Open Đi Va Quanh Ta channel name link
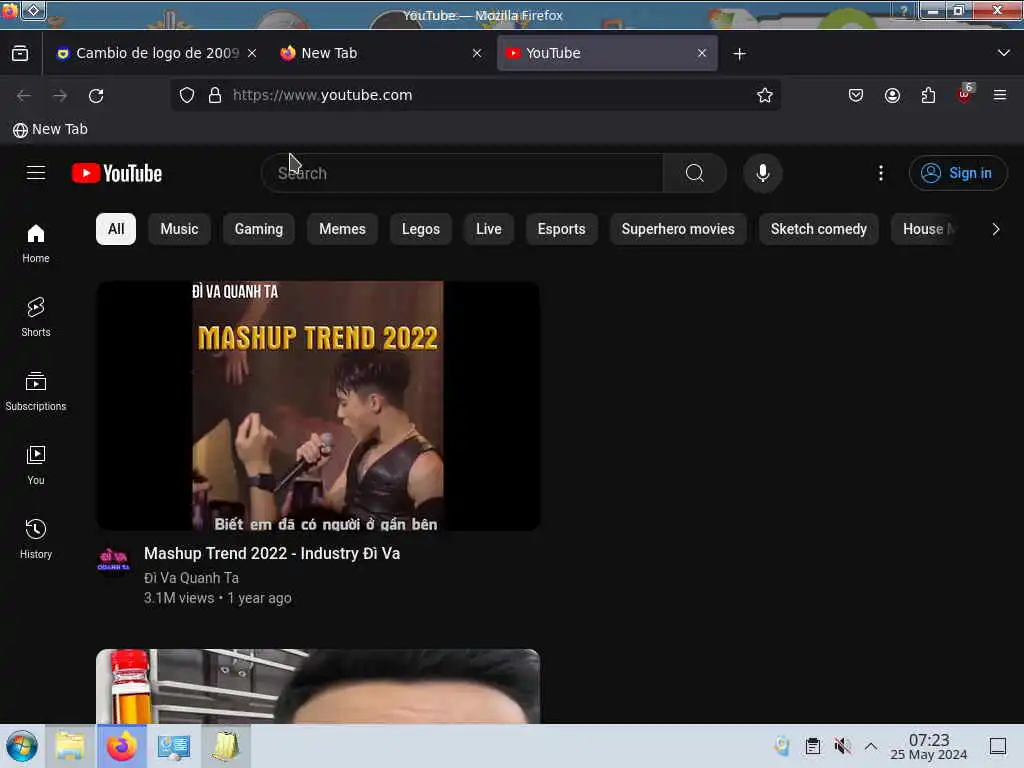 (x=191, y=578)
